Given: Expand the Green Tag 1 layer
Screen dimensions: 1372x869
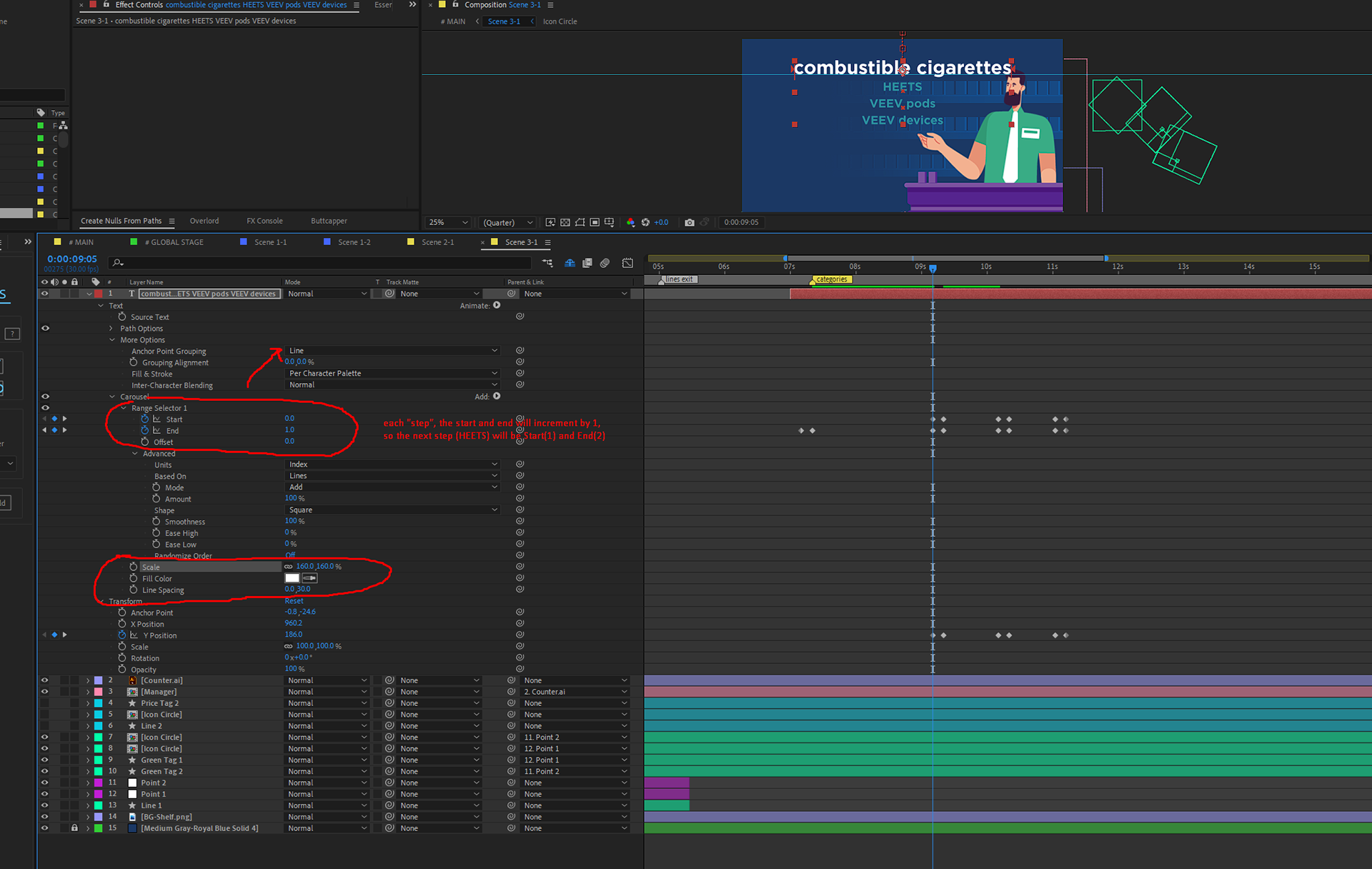Looking at the screenshot, I should tap(88, 760).
